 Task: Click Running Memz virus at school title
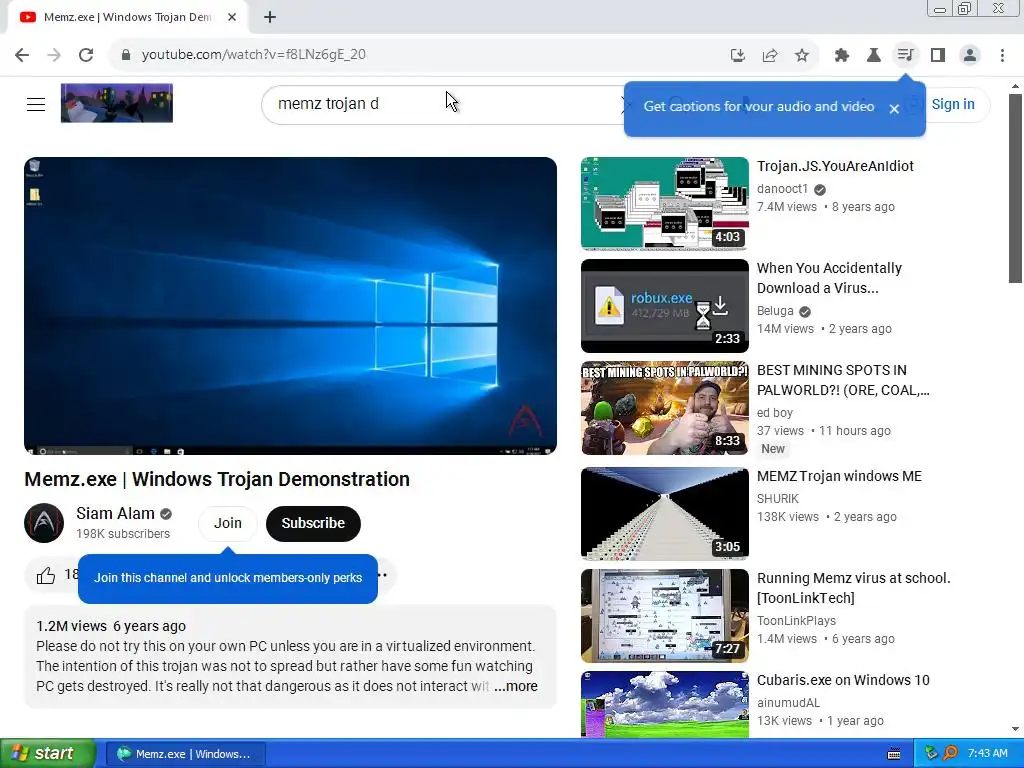pyautogui.click(x=854, y=588)
